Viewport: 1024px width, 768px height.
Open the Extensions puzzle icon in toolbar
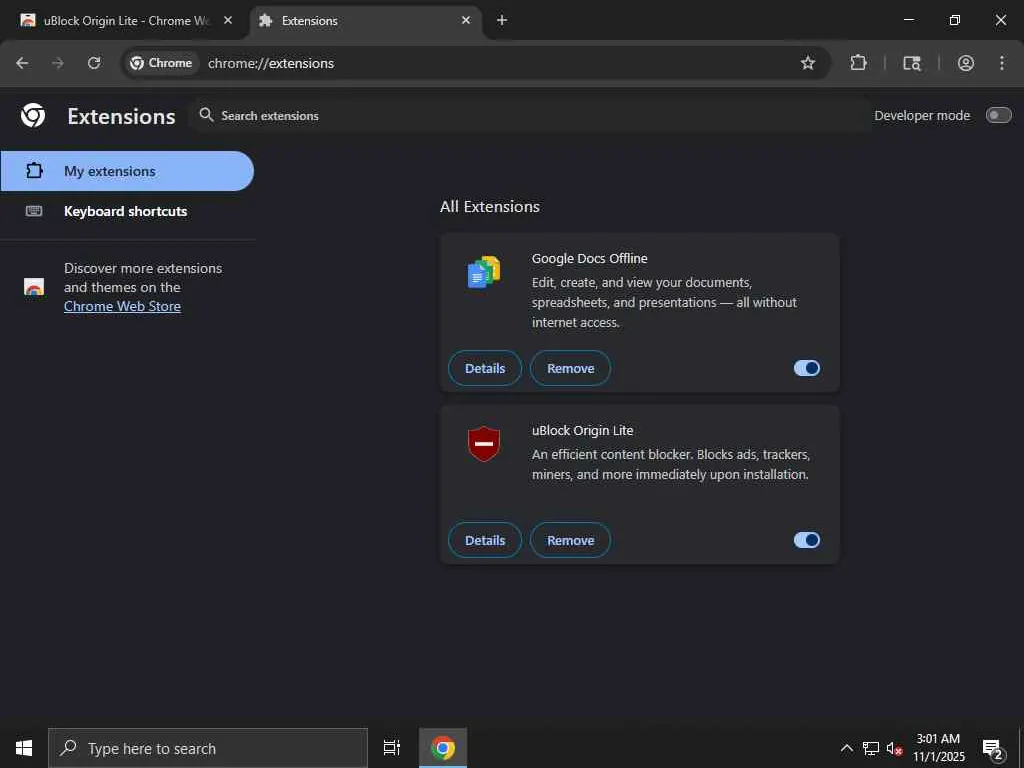coord(859,63)
